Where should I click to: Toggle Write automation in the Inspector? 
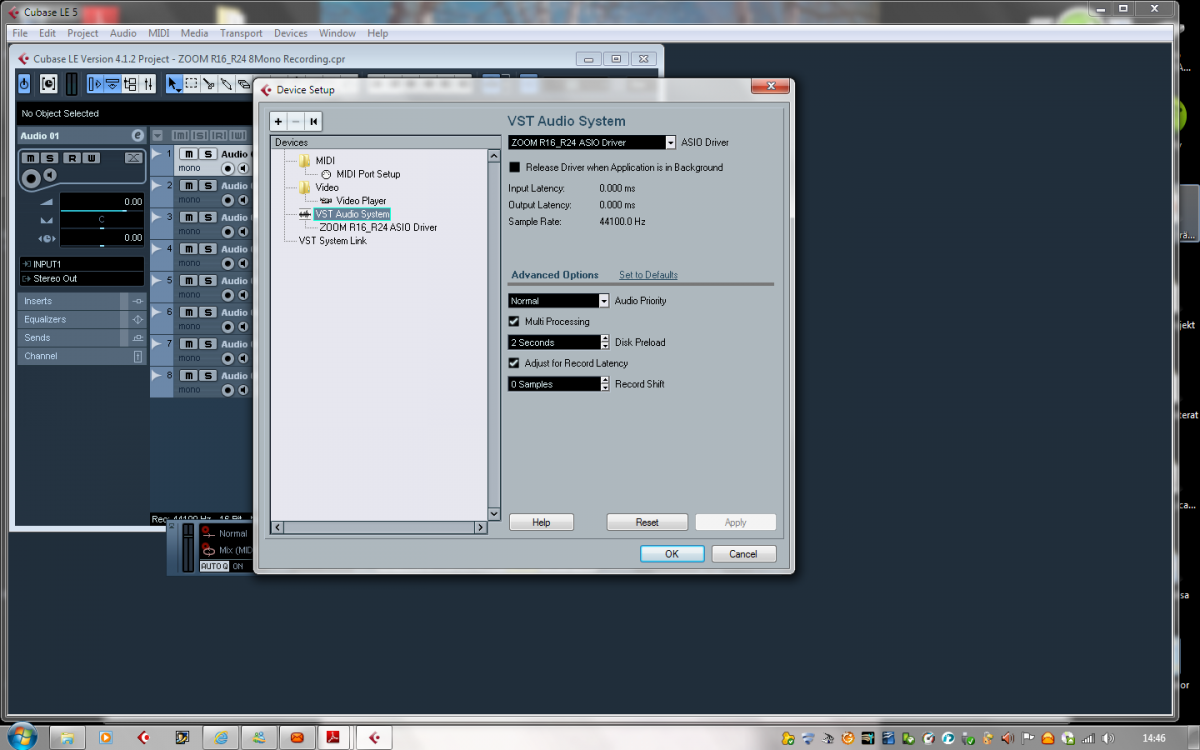pyautogui.click(x=91, y=158)
